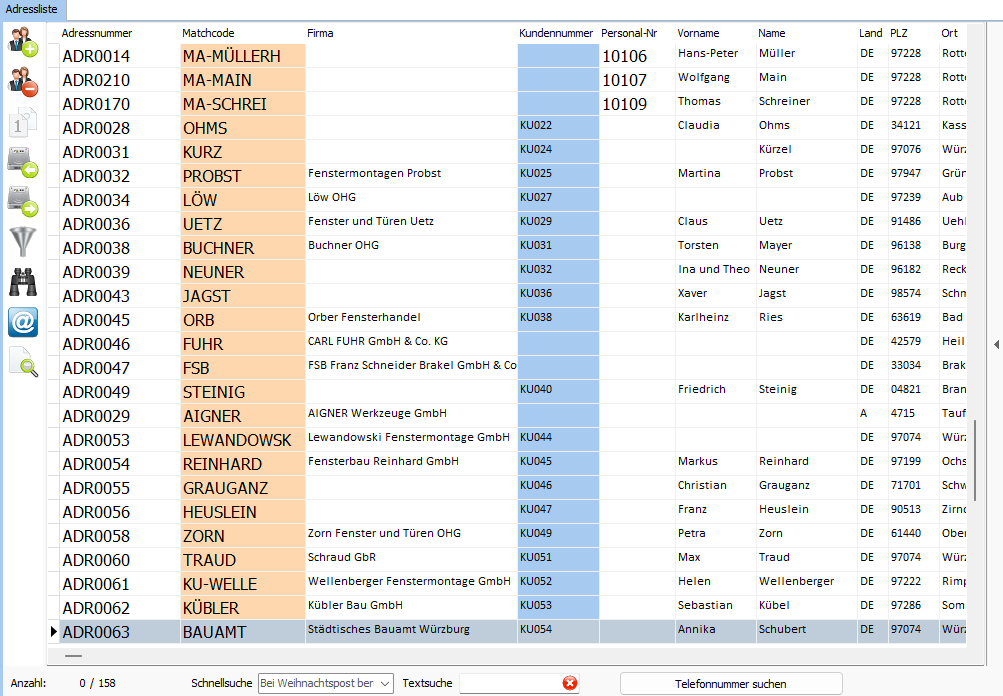
Task: Open the email function via the @ icon
Action: (x=22, y=322)
